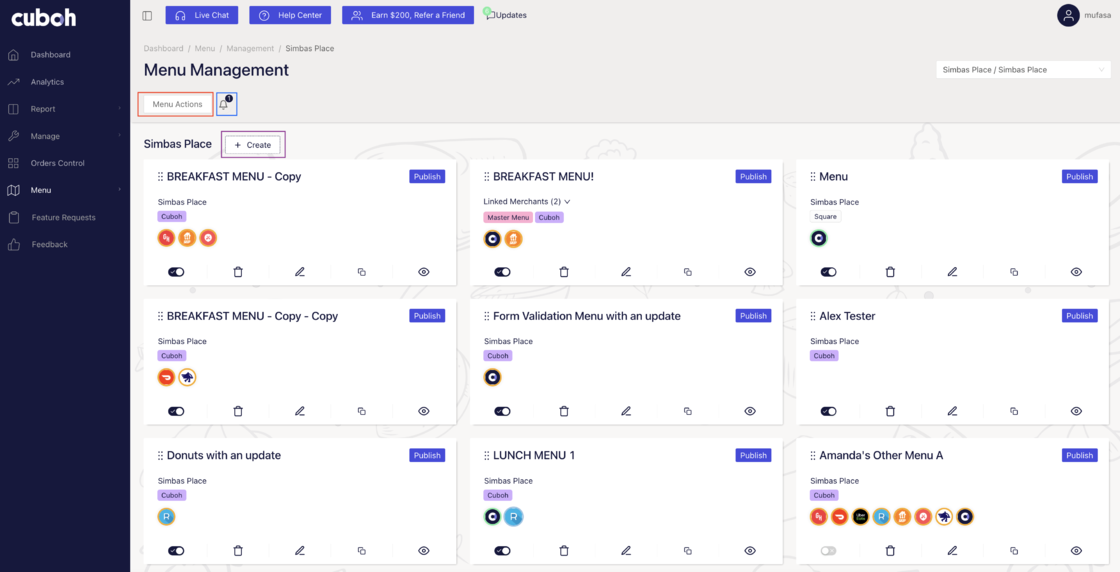The image size is (1120, 572).
Task: Click the notification bell icon
Action: click(x=225, y=104)
